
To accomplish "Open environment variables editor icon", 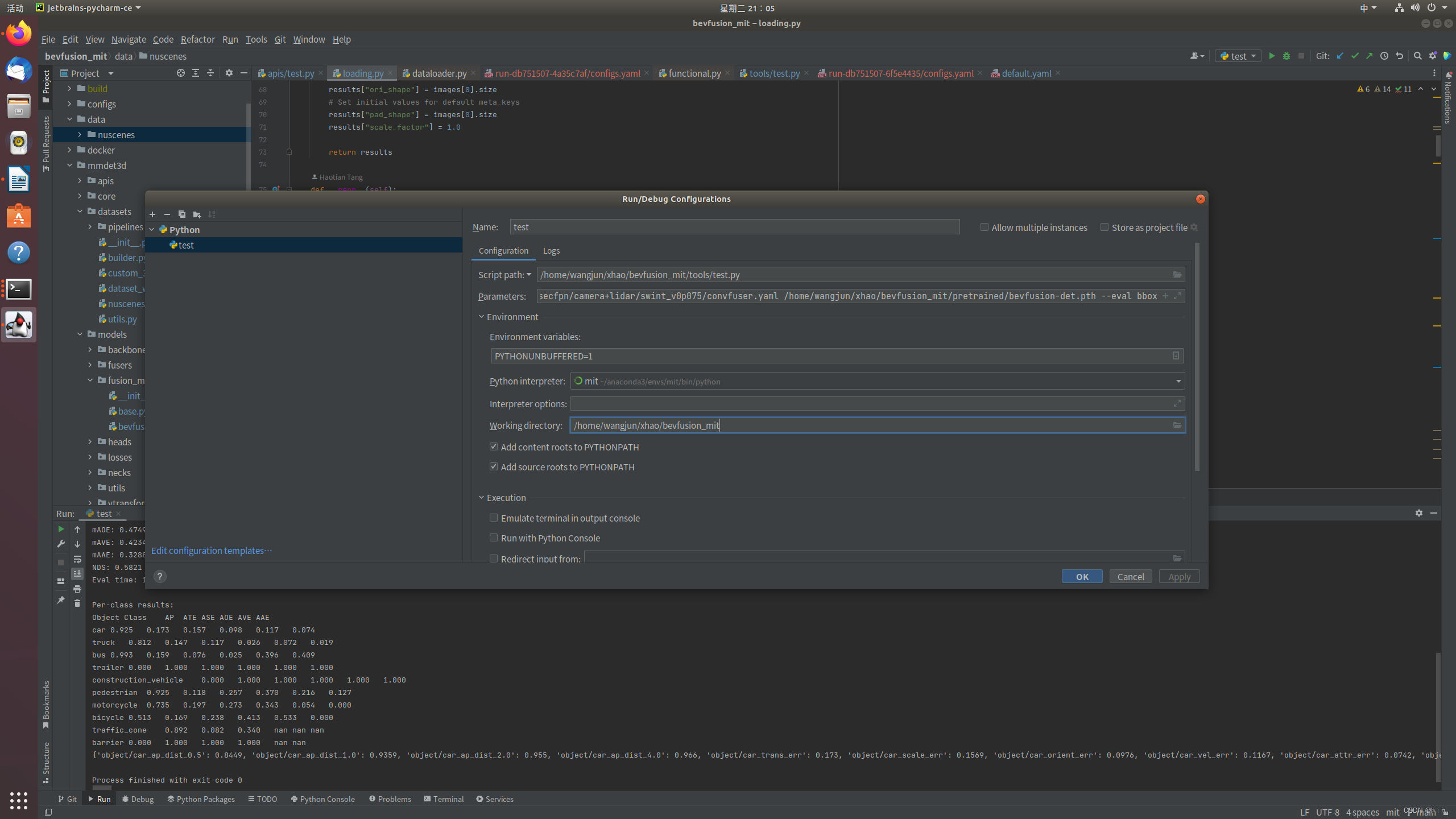I will (x=1176, y=356).
